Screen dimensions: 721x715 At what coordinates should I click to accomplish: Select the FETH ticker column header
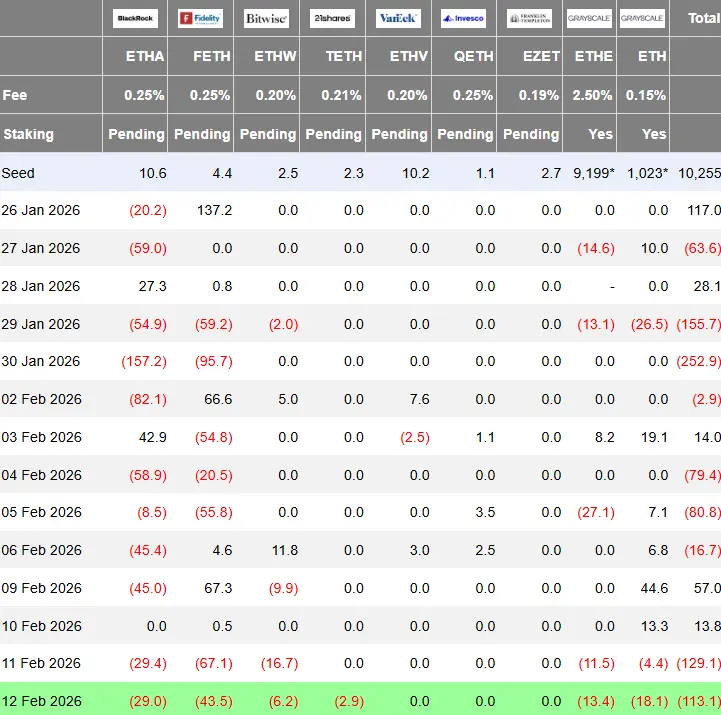click(x=212, y=57)
